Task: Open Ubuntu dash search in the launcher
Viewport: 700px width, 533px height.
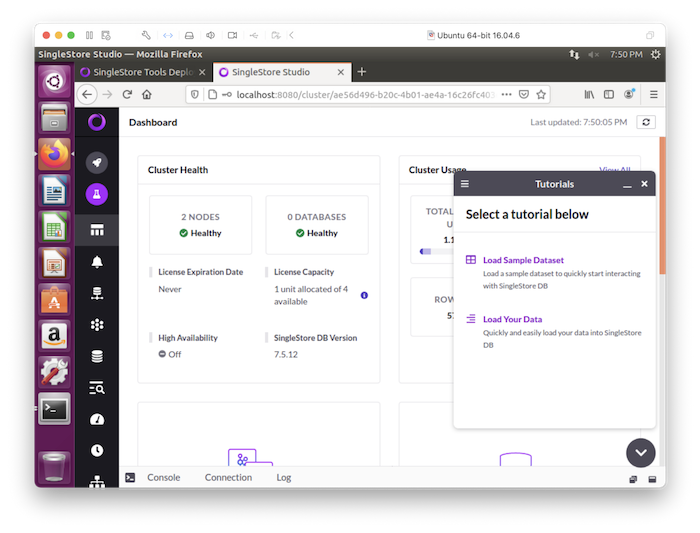Action: coord(54,82)
